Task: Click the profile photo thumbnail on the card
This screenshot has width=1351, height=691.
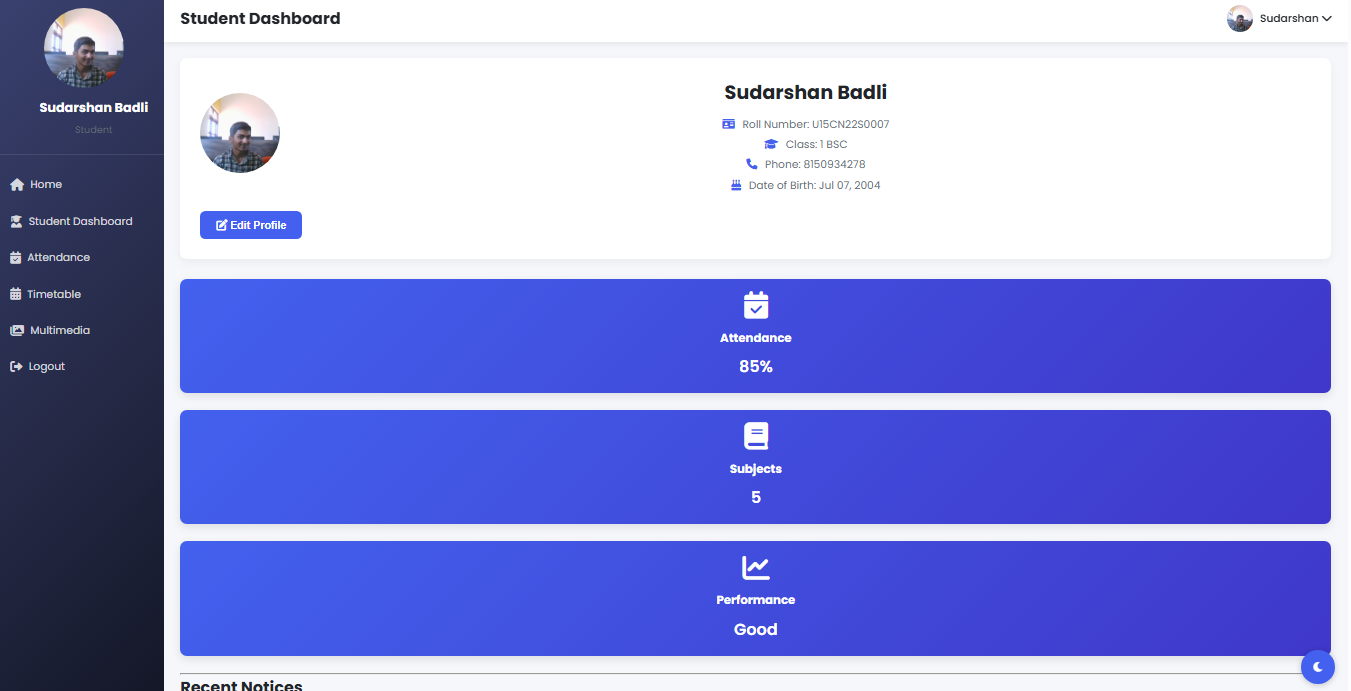Action: 240,133
